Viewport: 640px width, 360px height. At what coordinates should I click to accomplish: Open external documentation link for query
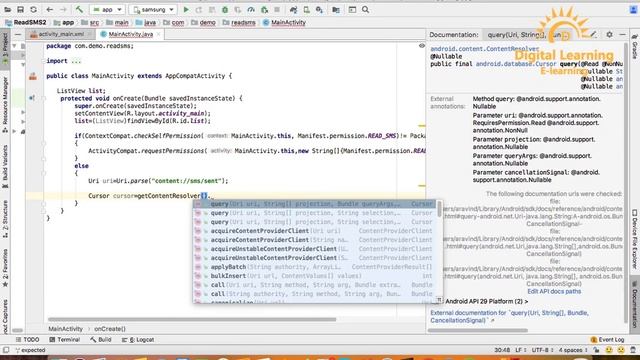pyautogui.click(x=510, y=317)
